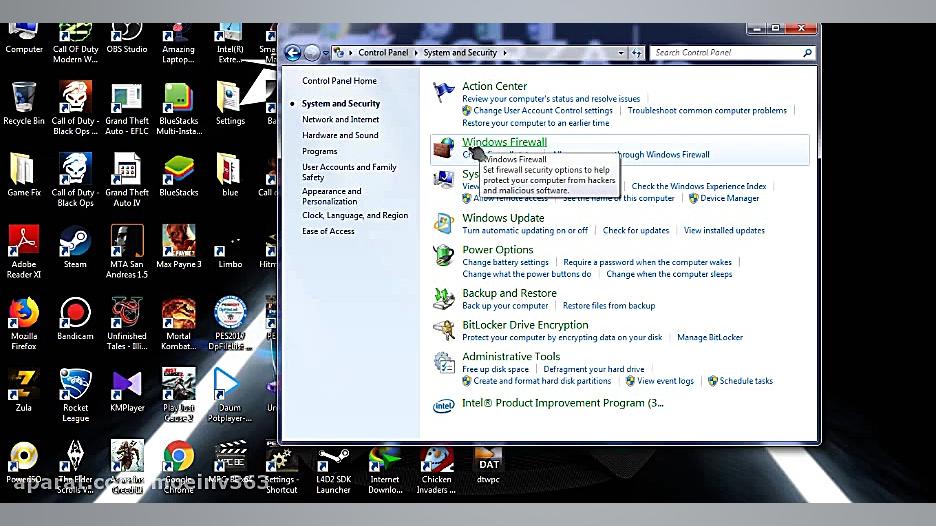Select the KMPlayer desktop shortcut
The height and width of the screenshot is (526, 936).
coord(127,390)
